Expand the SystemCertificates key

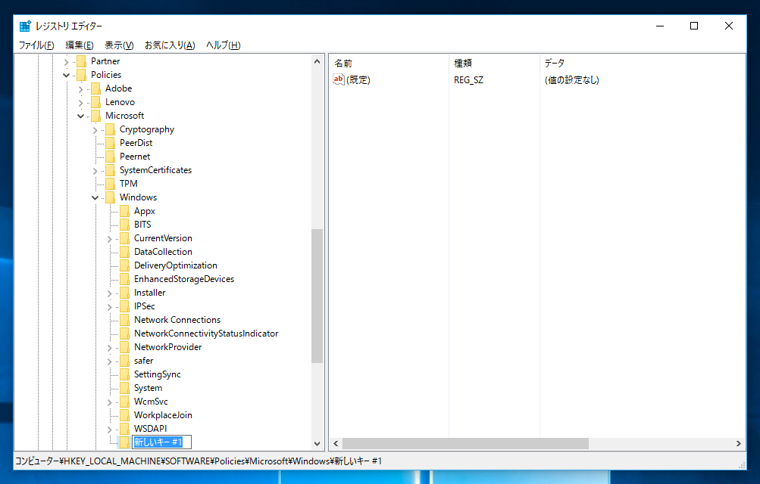[x=95, y=171]
